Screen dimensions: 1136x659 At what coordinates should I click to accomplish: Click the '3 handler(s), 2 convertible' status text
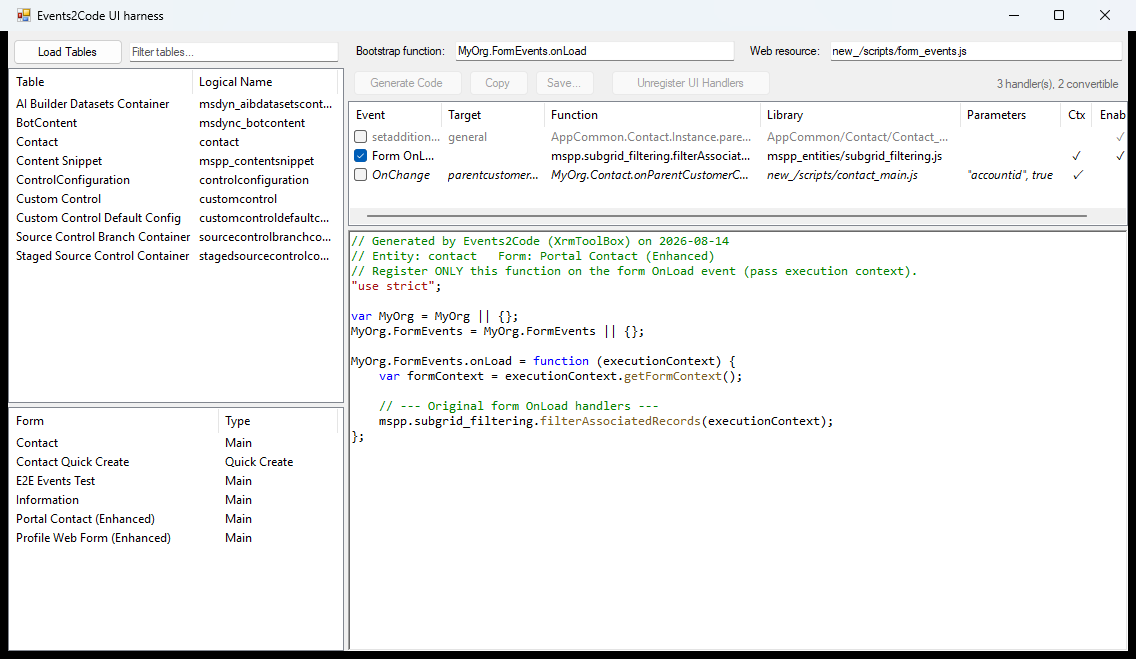click(x=1057, y=84)
